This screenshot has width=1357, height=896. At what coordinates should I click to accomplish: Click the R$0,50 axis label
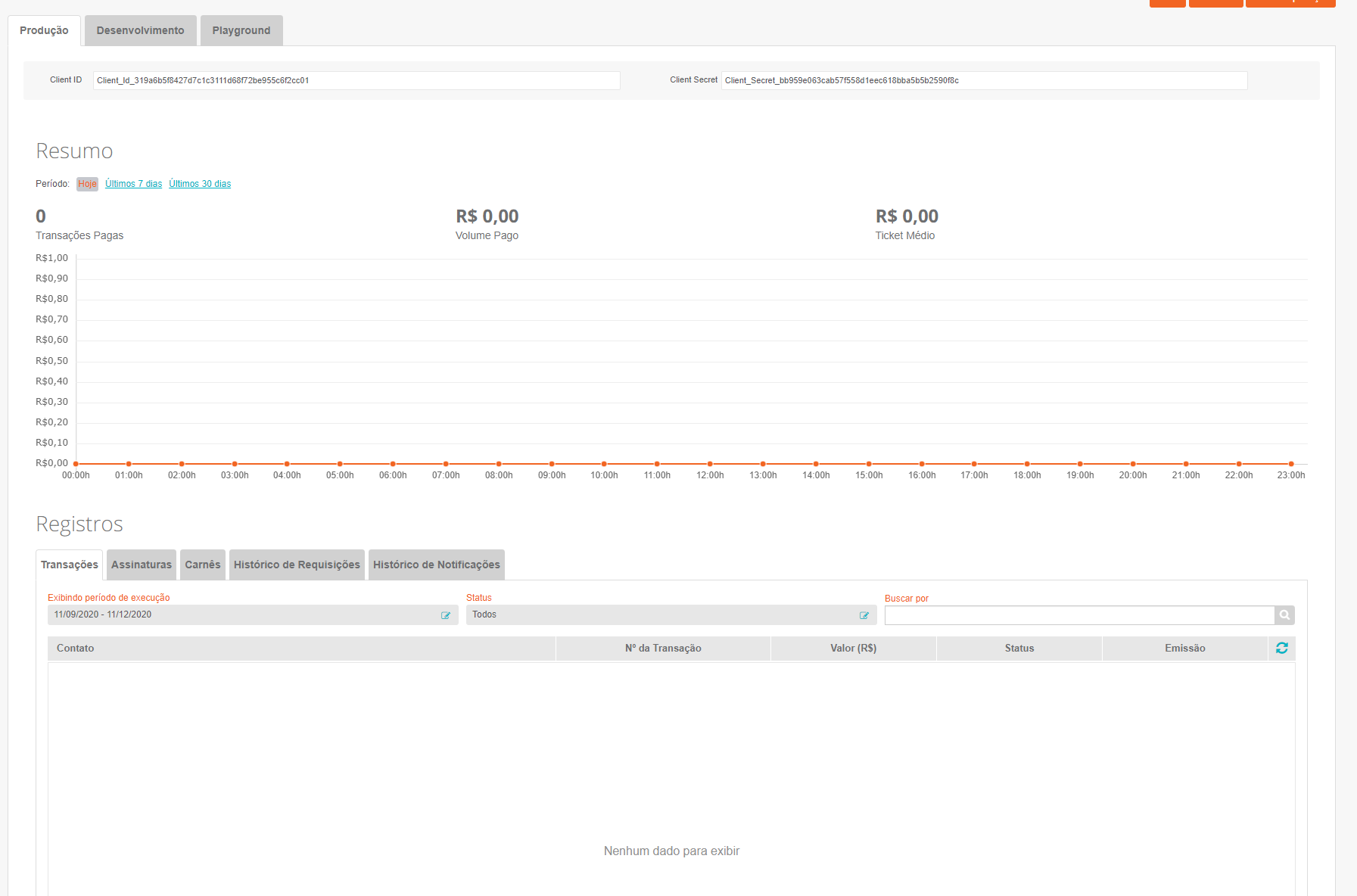tap(51, 361)
